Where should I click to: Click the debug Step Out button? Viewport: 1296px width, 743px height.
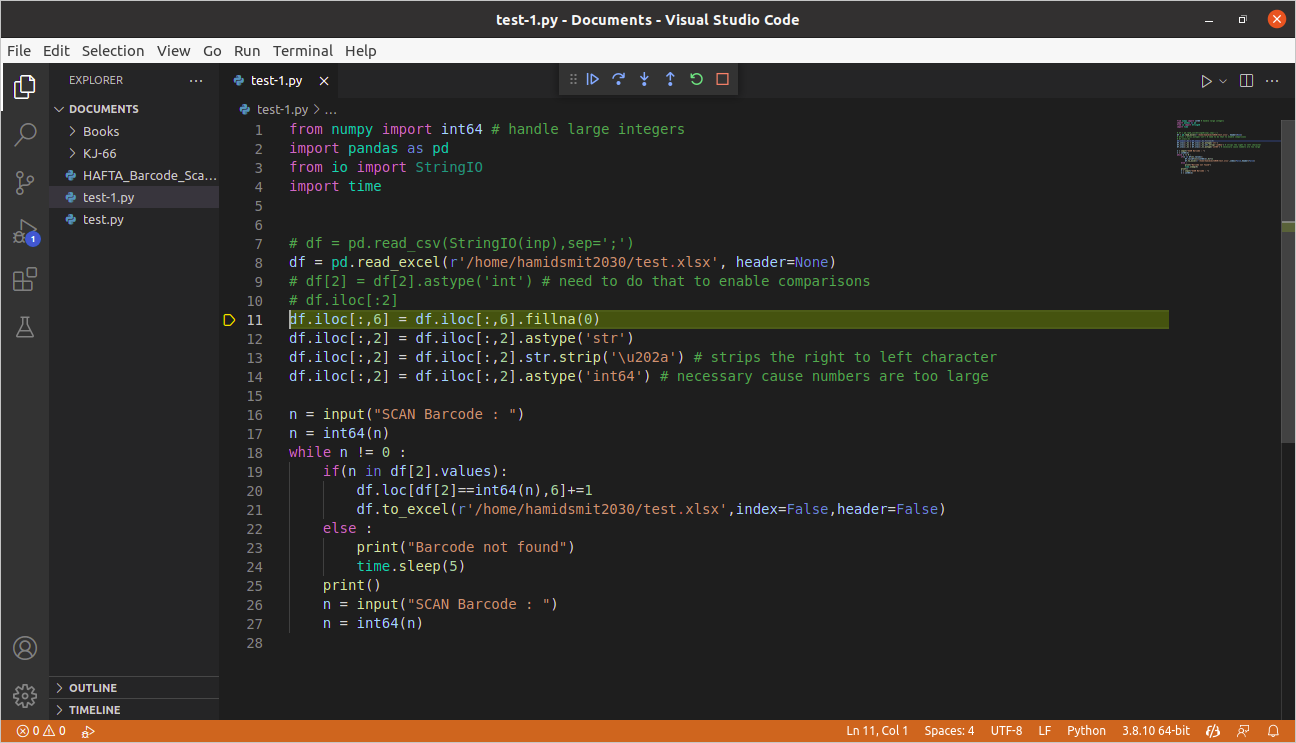coord(671,79)
